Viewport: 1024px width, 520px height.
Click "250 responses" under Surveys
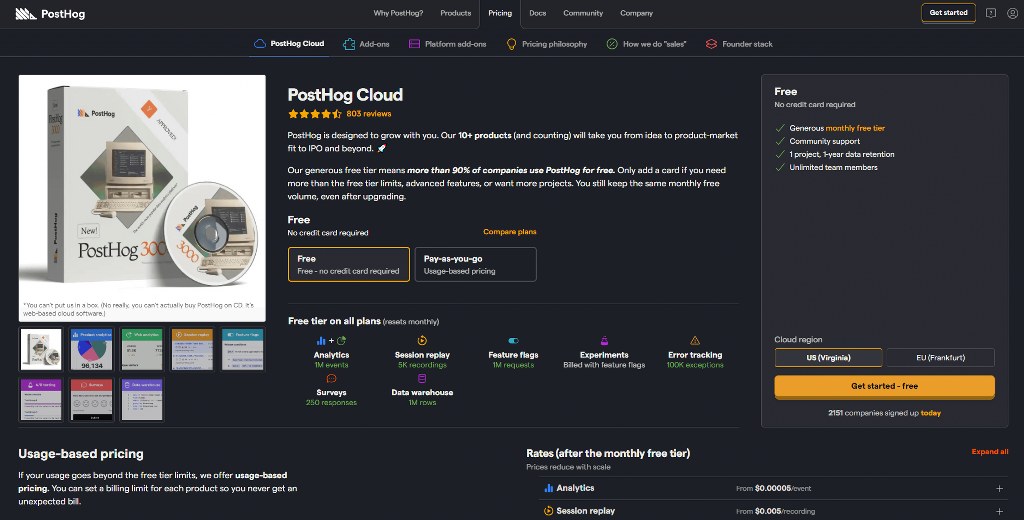coord(331,402)
